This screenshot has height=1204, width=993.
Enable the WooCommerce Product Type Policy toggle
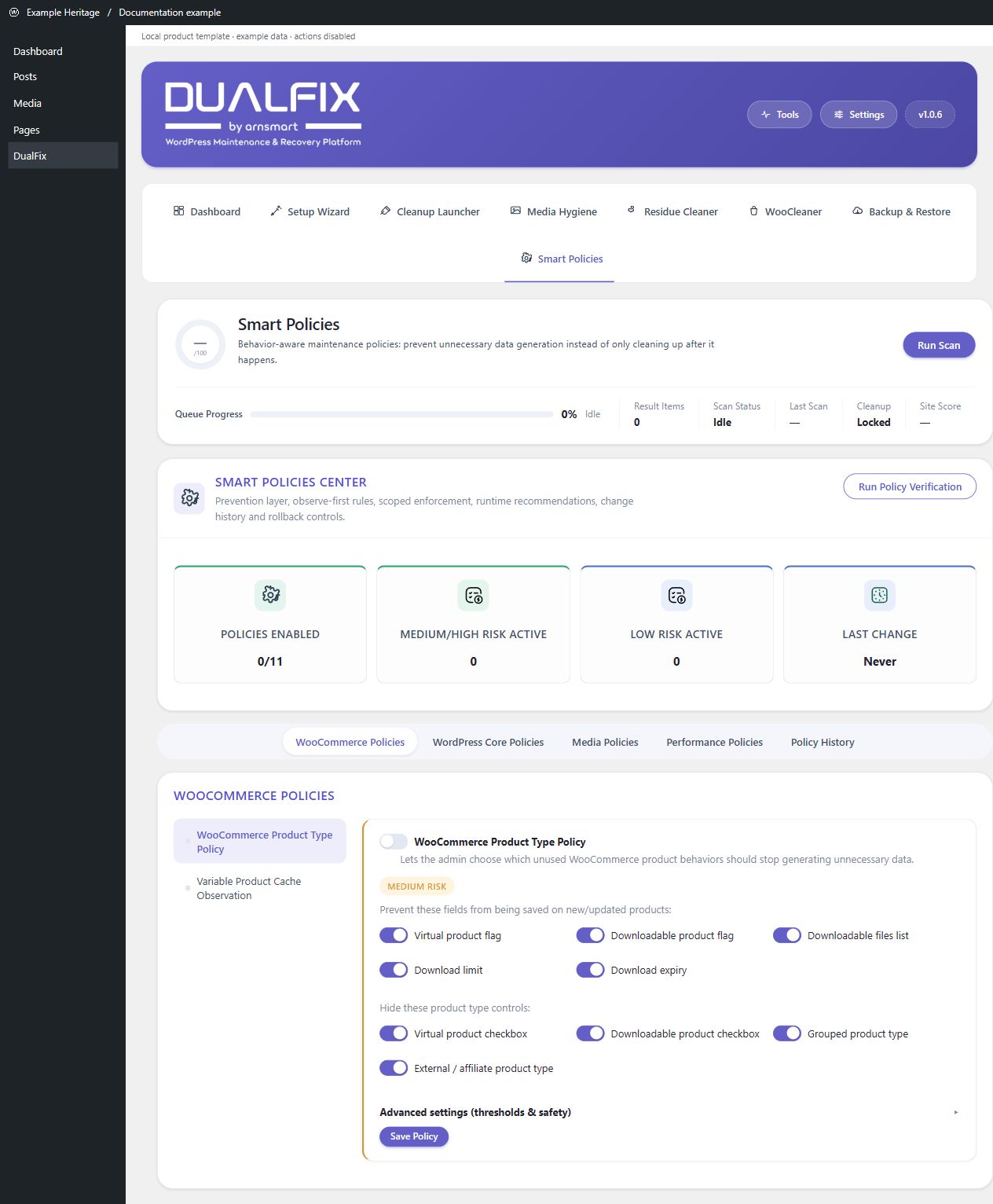coord(394,842)
